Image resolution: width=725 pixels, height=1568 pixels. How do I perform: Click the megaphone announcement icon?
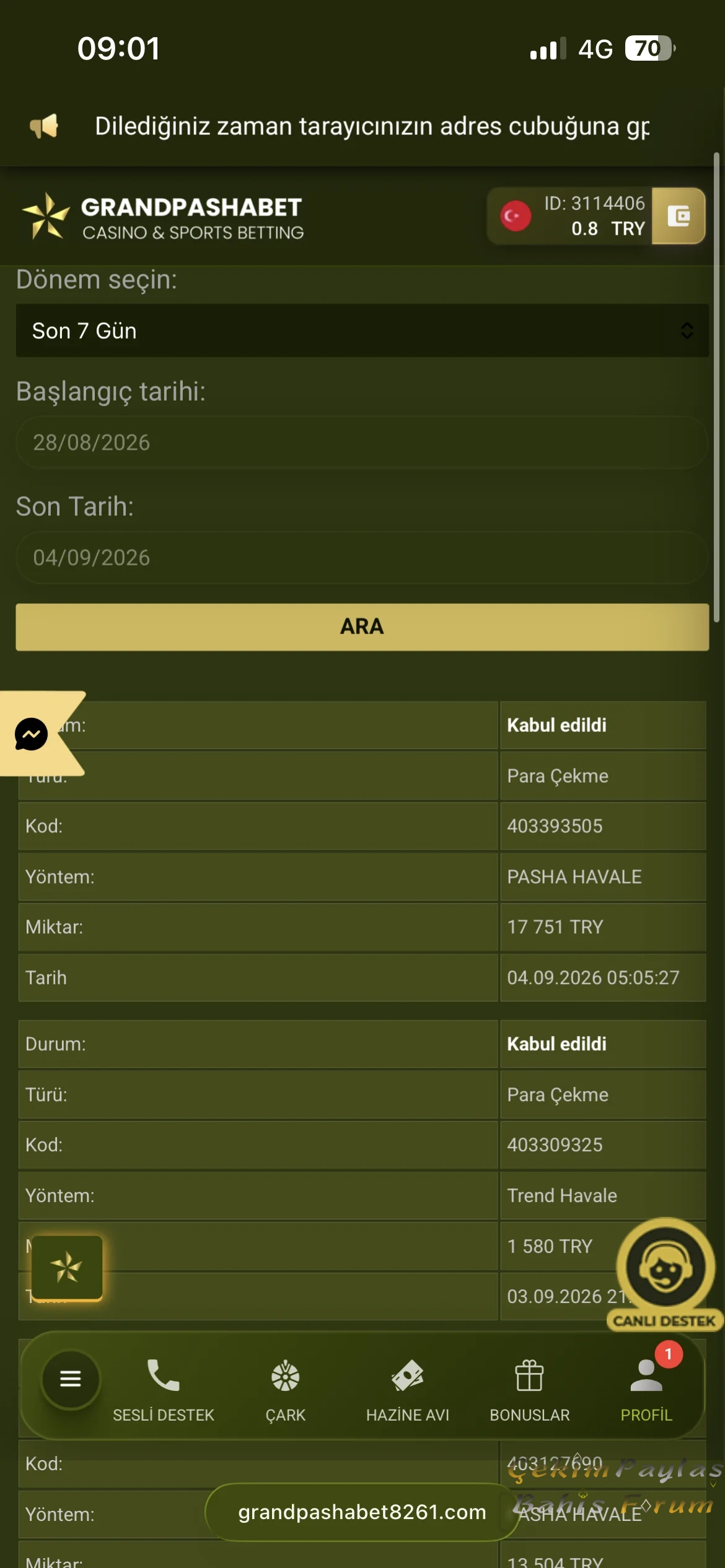point(44,126)
